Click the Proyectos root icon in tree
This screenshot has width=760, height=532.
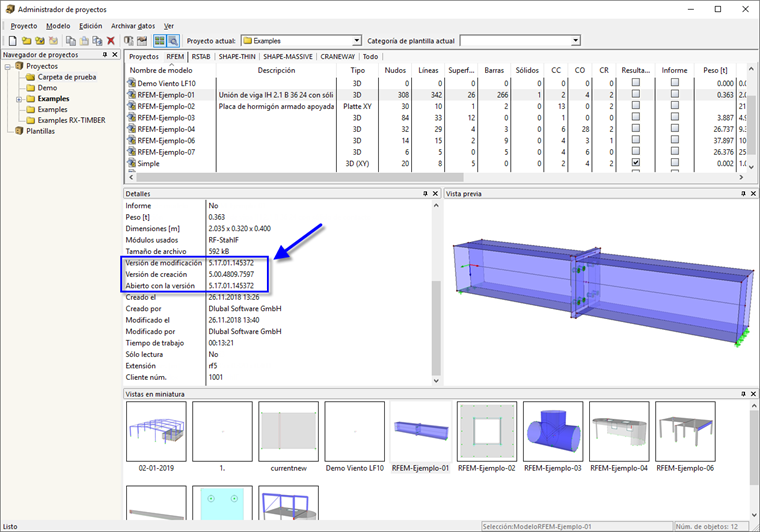coord(19,66)
